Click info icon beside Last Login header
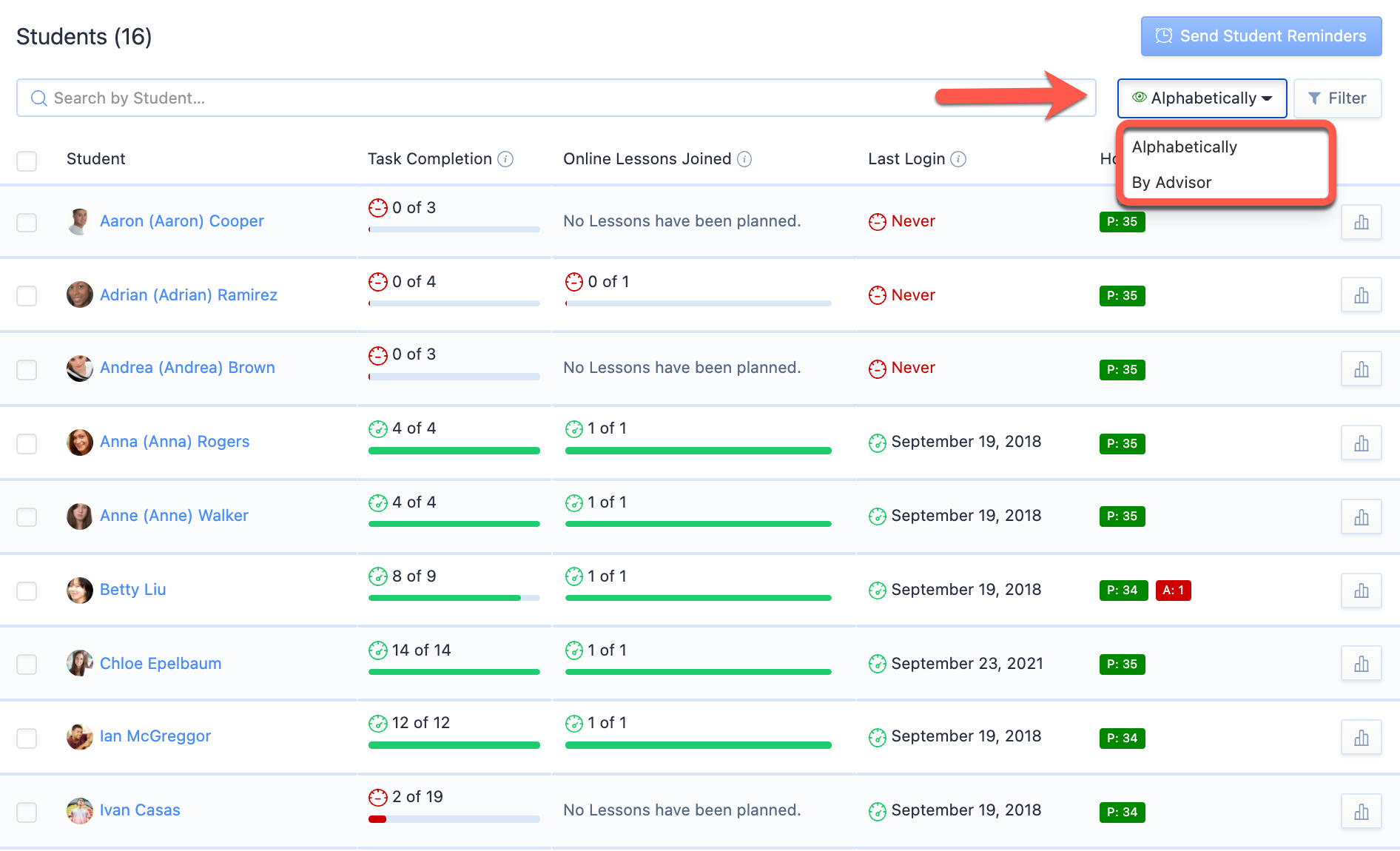1400x851 pixels. [x=958, y=159]
